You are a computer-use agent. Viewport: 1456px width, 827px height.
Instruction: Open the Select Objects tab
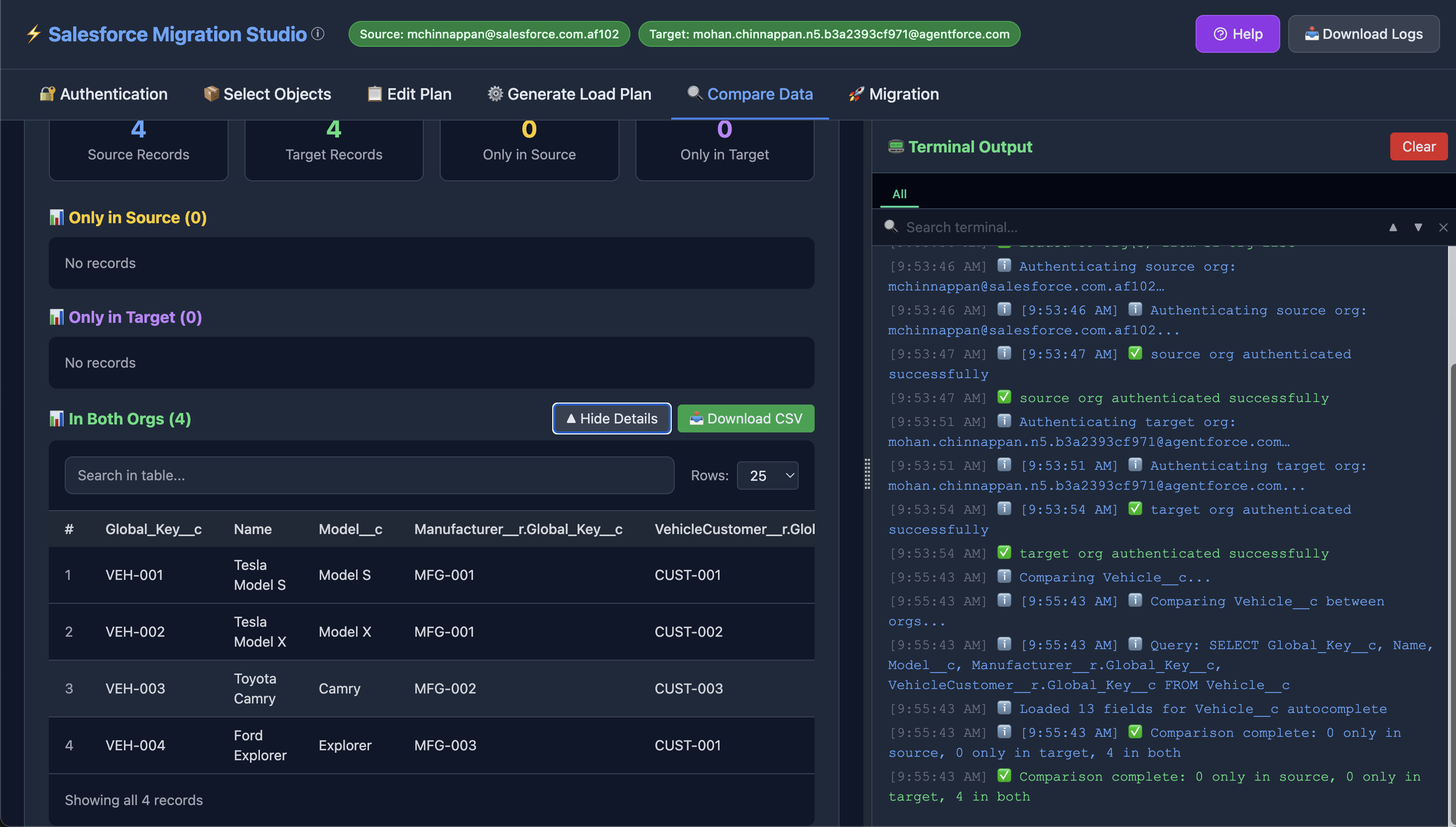(267, 94)
